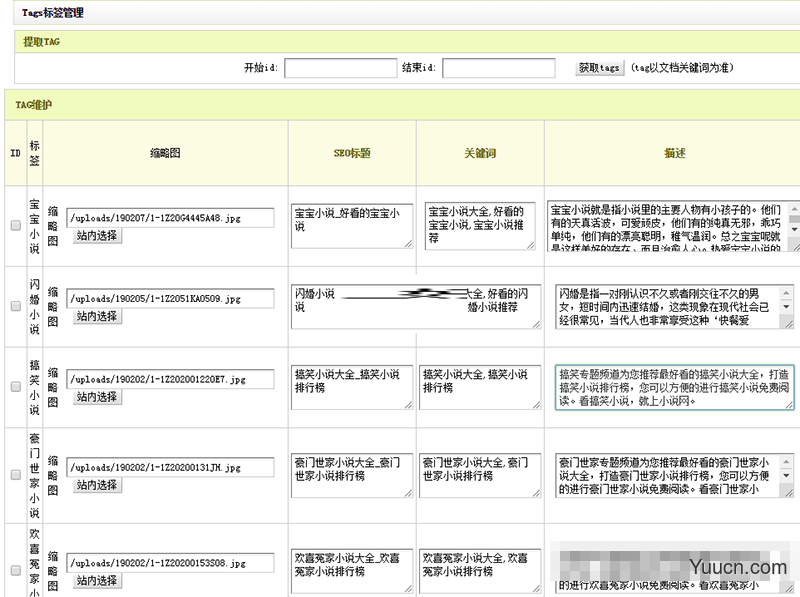Edit the 搞笑小说 thumbnail path field

[170, 380]
